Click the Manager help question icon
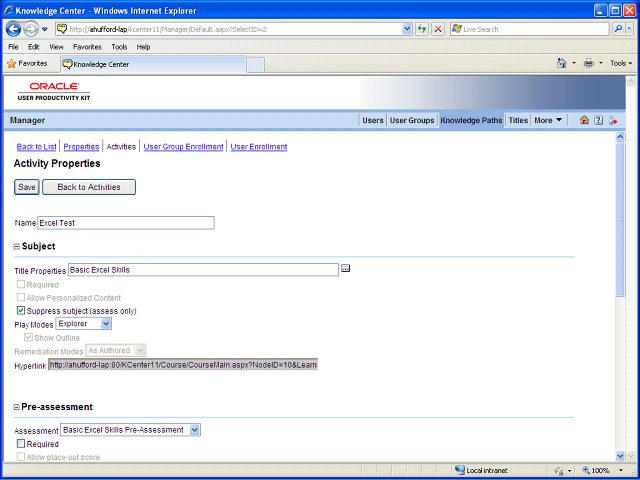Screen dimensions: 640x480 [598, 120]
